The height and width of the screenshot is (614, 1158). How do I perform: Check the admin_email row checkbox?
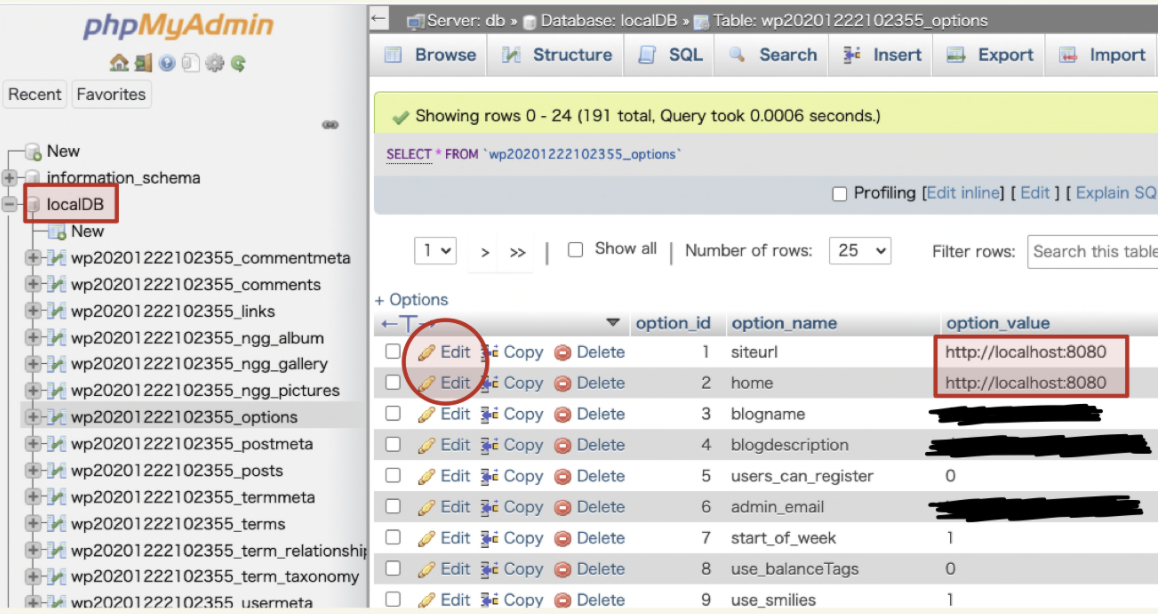(393, 507)
